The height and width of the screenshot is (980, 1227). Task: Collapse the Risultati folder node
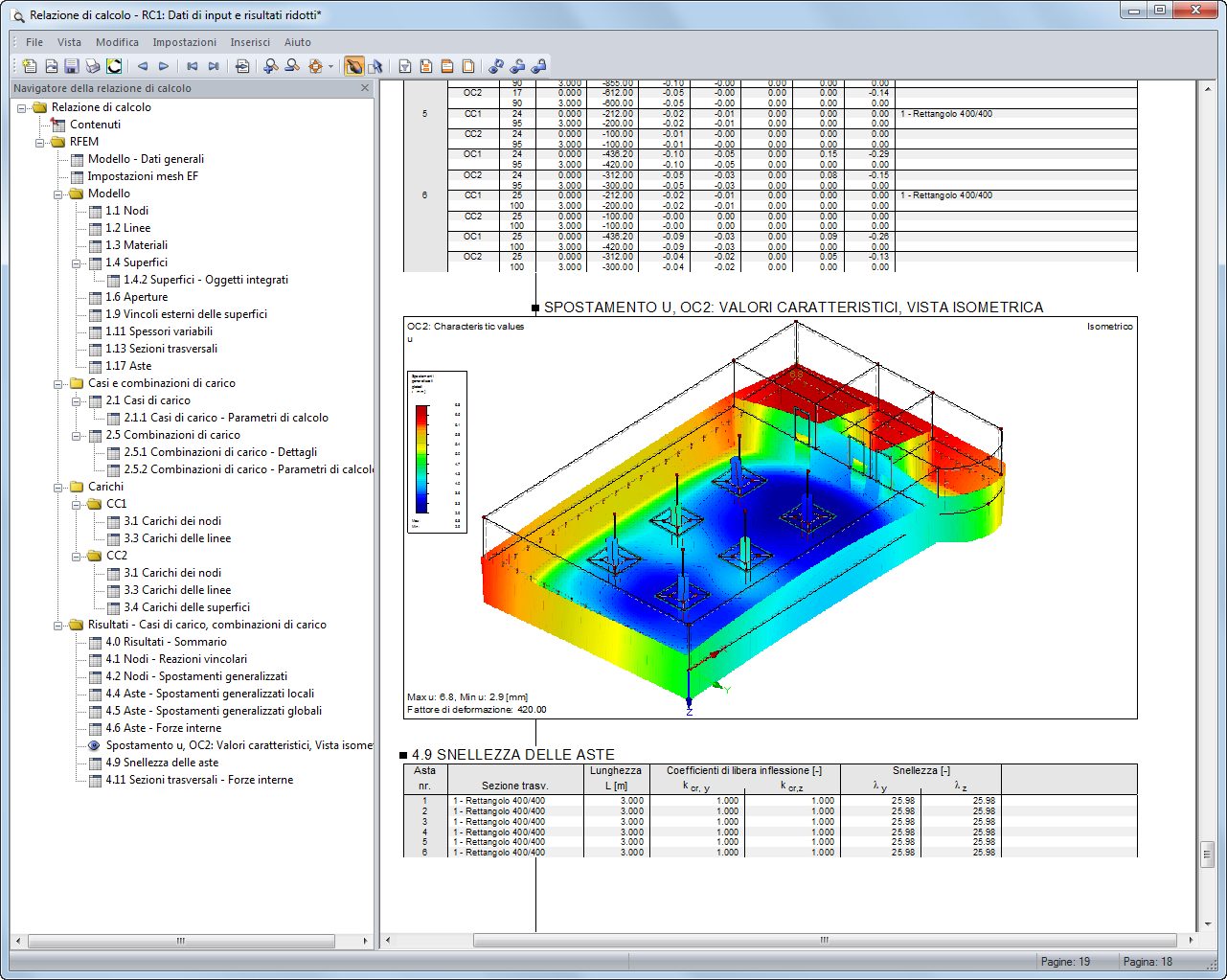point(58,625)
